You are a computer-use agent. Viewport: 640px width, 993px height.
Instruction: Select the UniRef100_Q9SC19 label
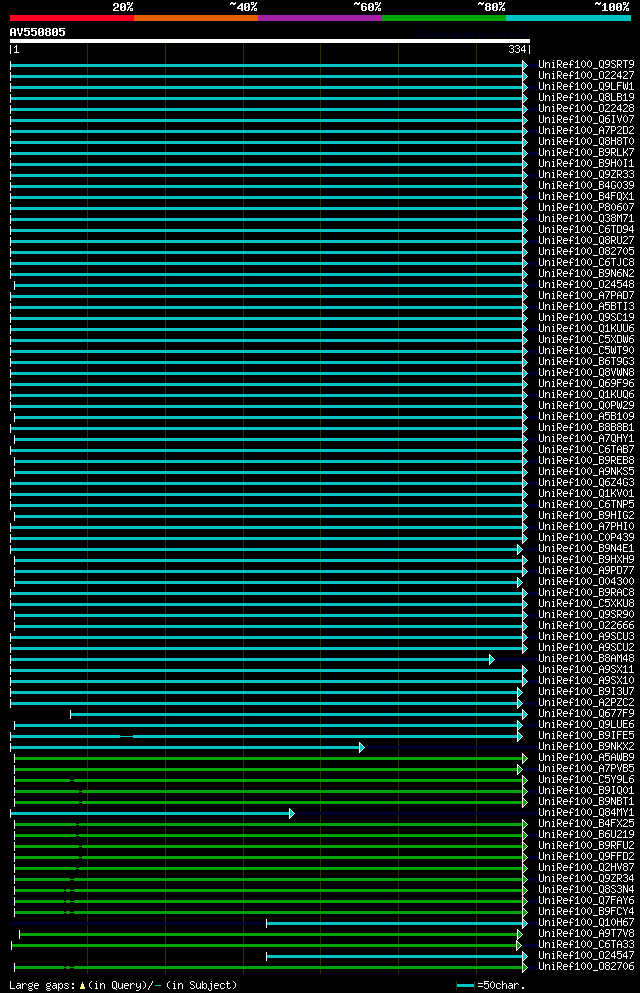[x=586, y=318]
